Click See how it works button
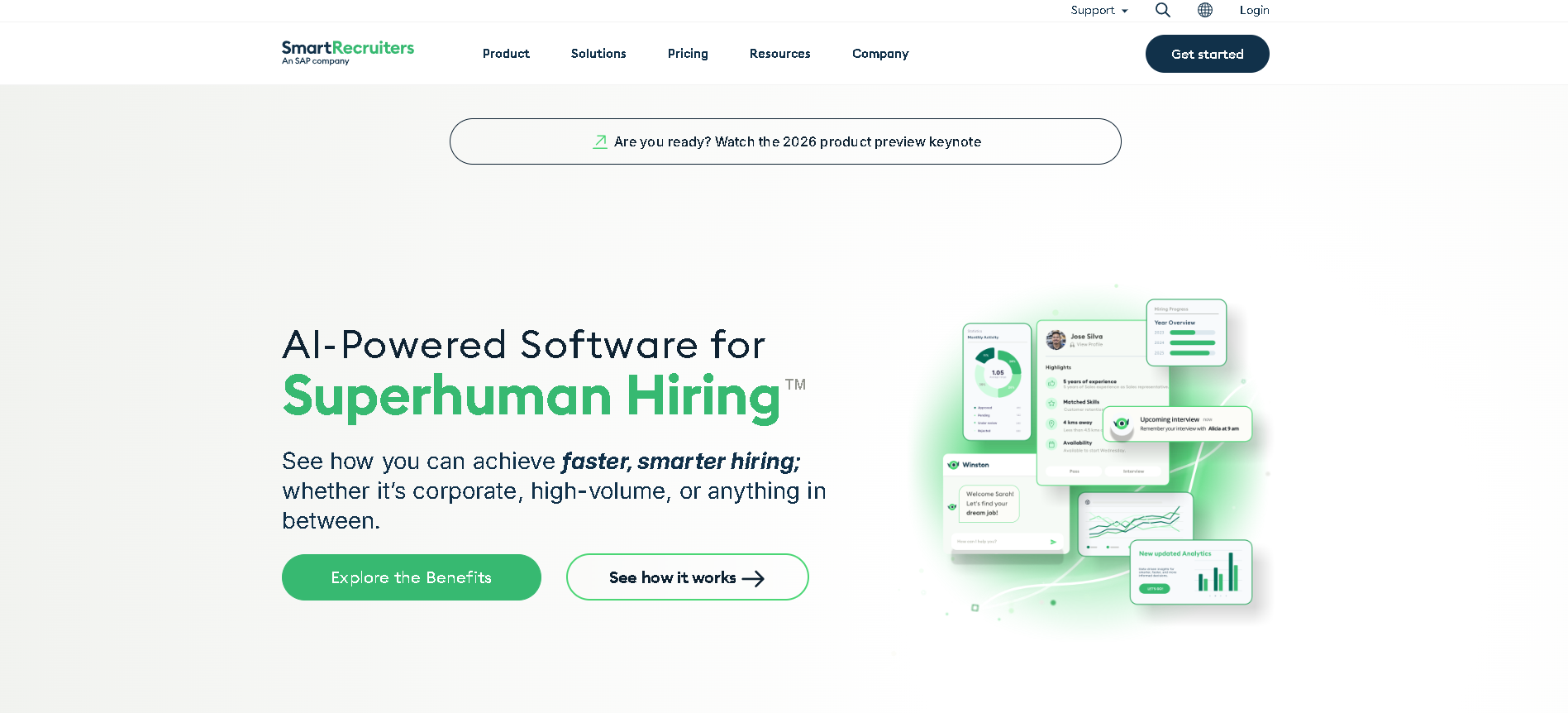1568x713 pixels. point(687,577)
